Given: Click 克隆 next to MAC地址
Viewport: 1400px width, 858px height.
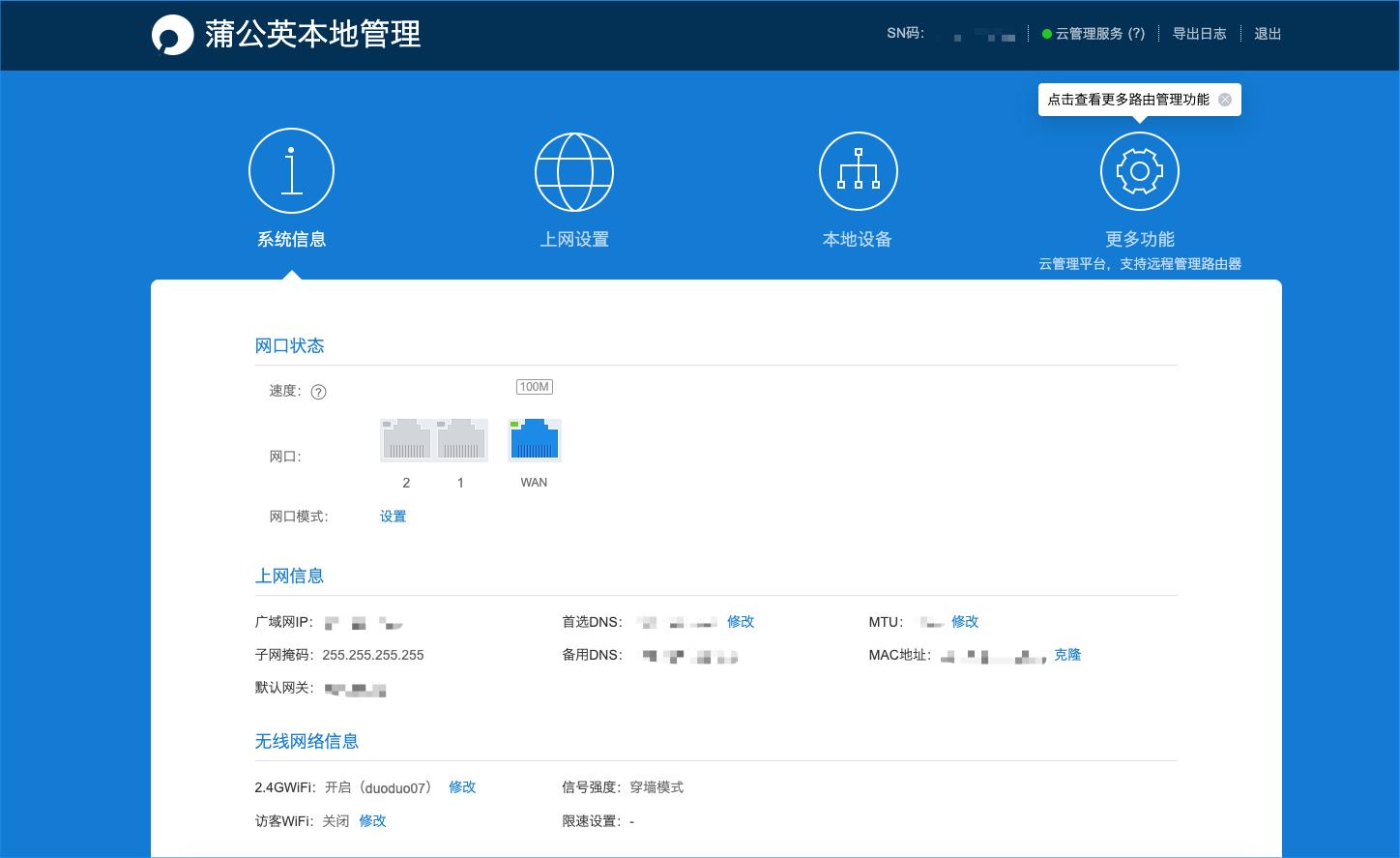Looking at the screenshot, I should point(1067,655).
